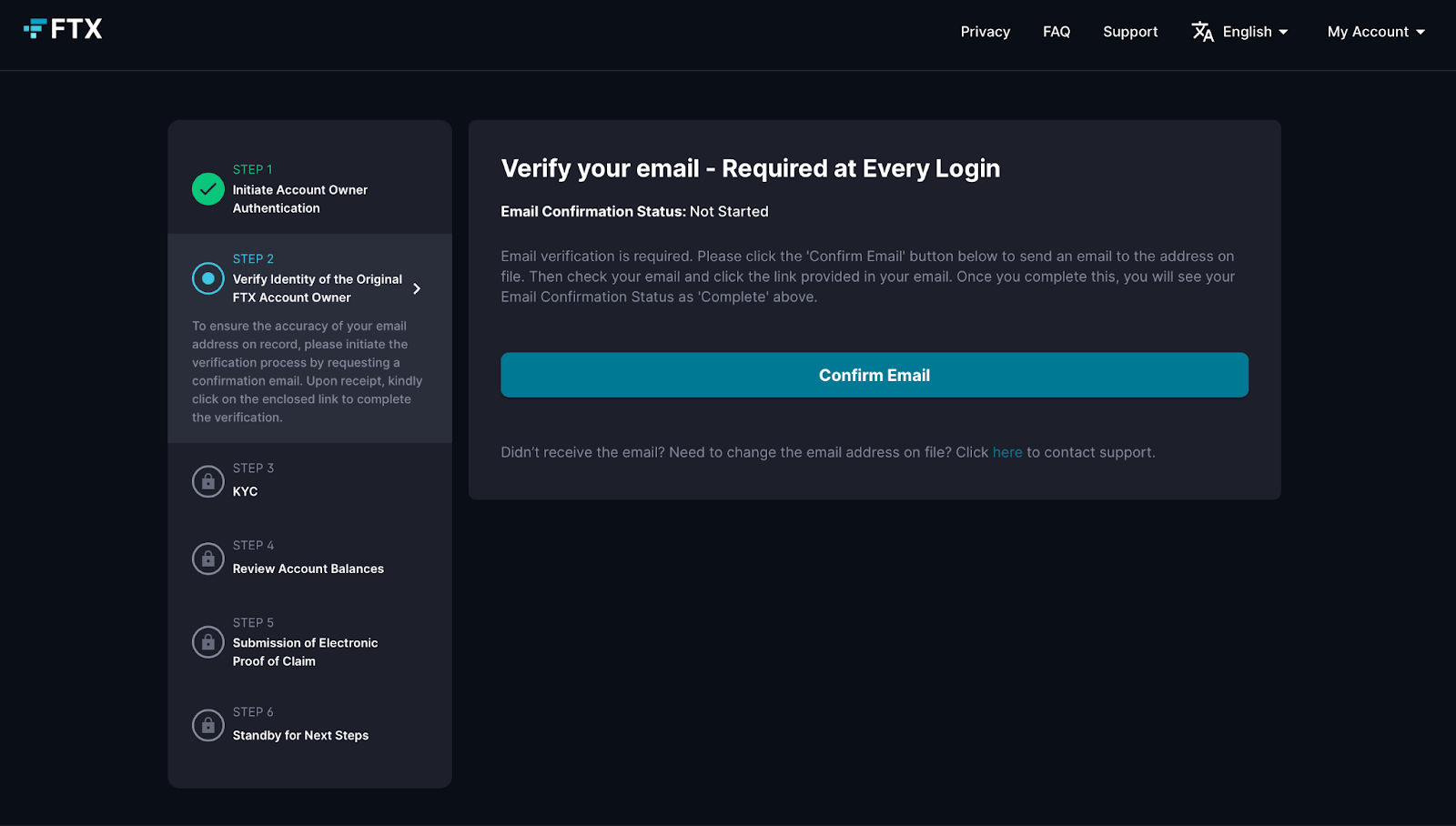Select Initiate Account Owner Authentication step
The width and height of the screenshot is (1456, 826).
(299, 198)
